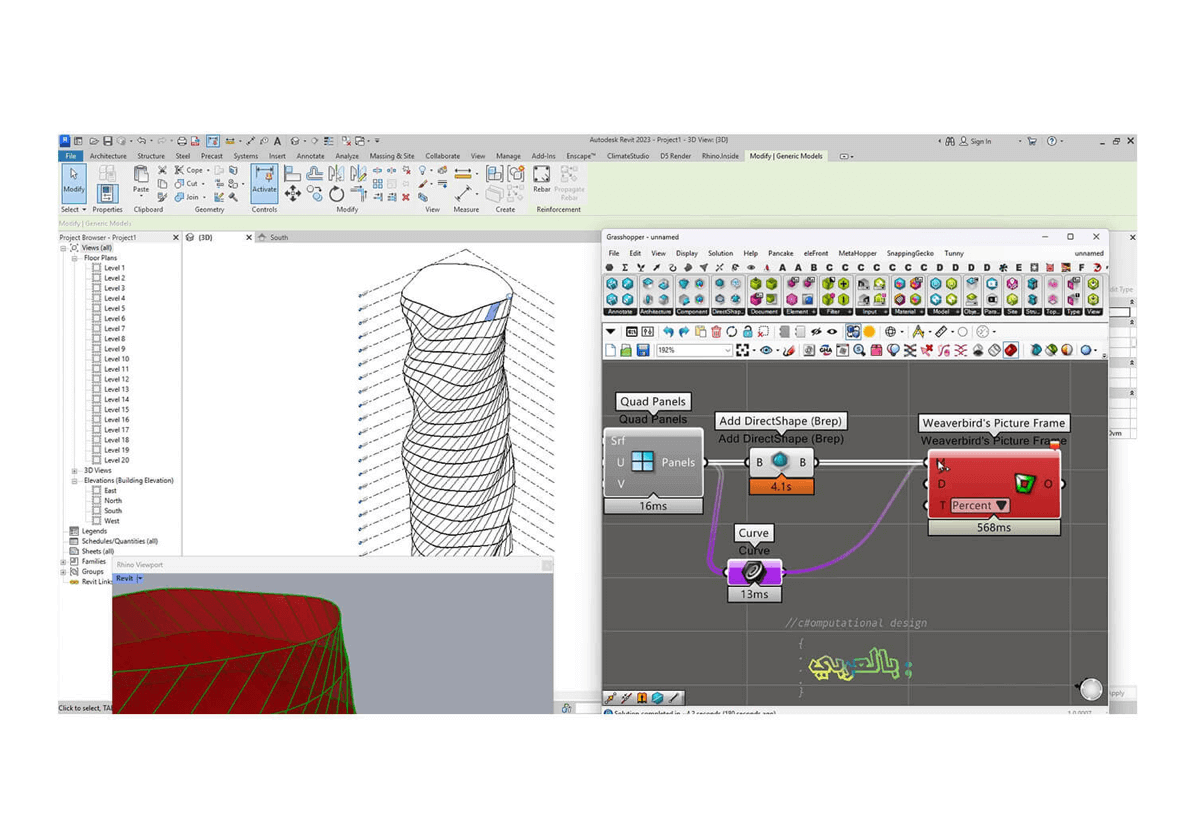Click the Modify arrow tool in ribbon
Image resolution: width=1196 pixels, height=826 pixels.
(74, 178)
